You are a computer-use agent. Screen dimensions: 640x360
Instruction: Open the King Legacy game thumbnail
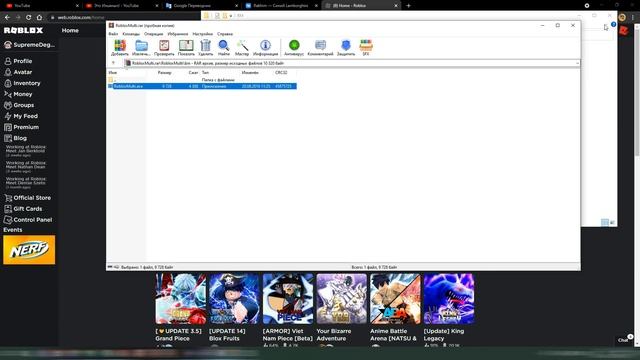pyautogui.click(x=449, y=299)
